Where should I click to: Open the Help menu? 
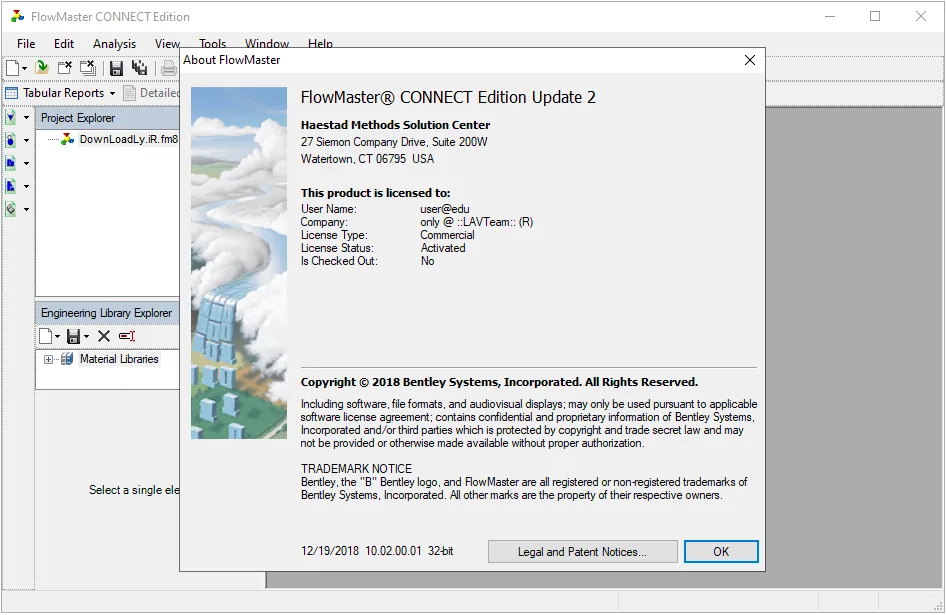(x=320, y=43)
